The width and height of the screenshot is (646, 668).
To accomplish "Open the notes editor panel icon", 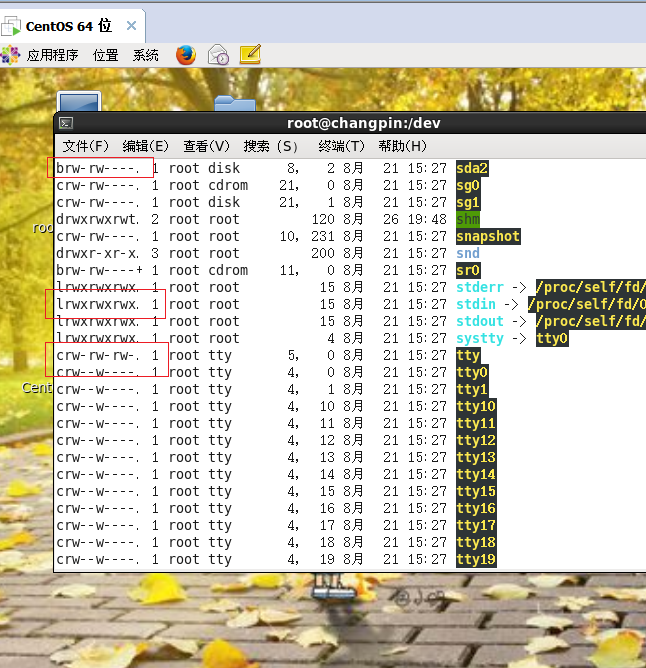I will pos(250,55).
